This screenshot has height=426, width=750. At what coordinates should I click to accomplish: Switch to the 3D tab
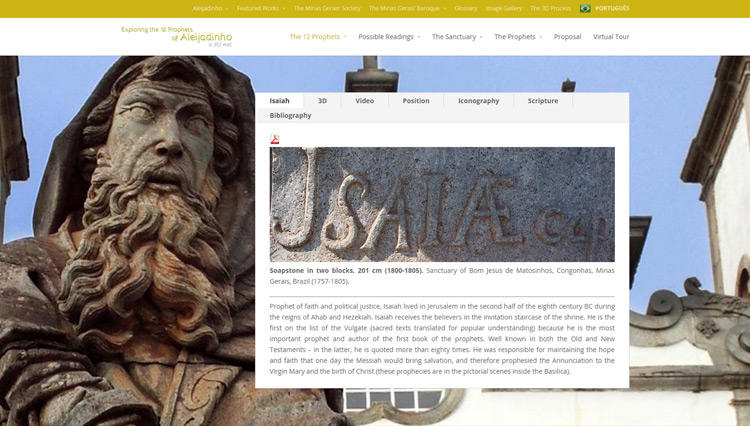pos(322,100)
